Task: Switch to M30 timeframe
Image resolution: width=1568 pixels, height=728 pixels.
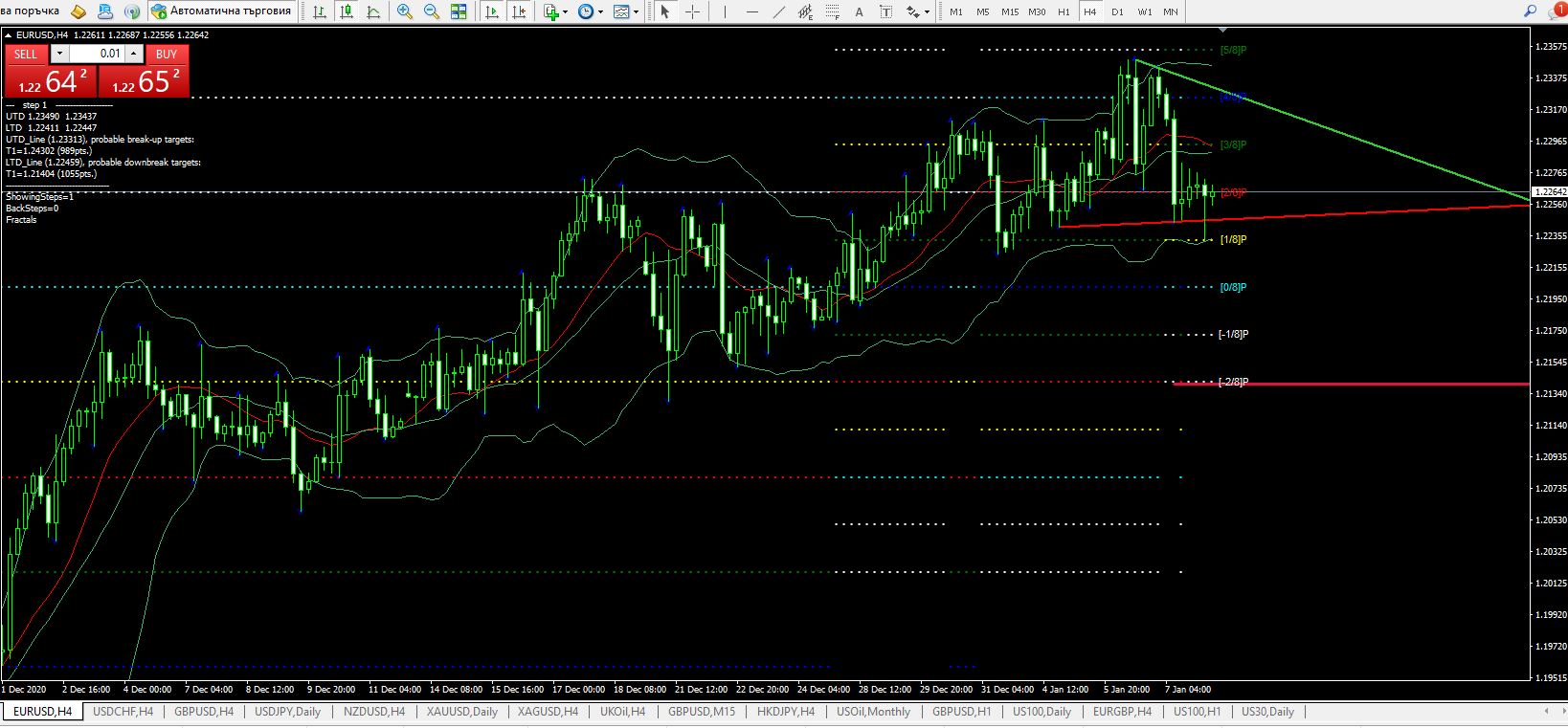Action: coord(1037,11)
